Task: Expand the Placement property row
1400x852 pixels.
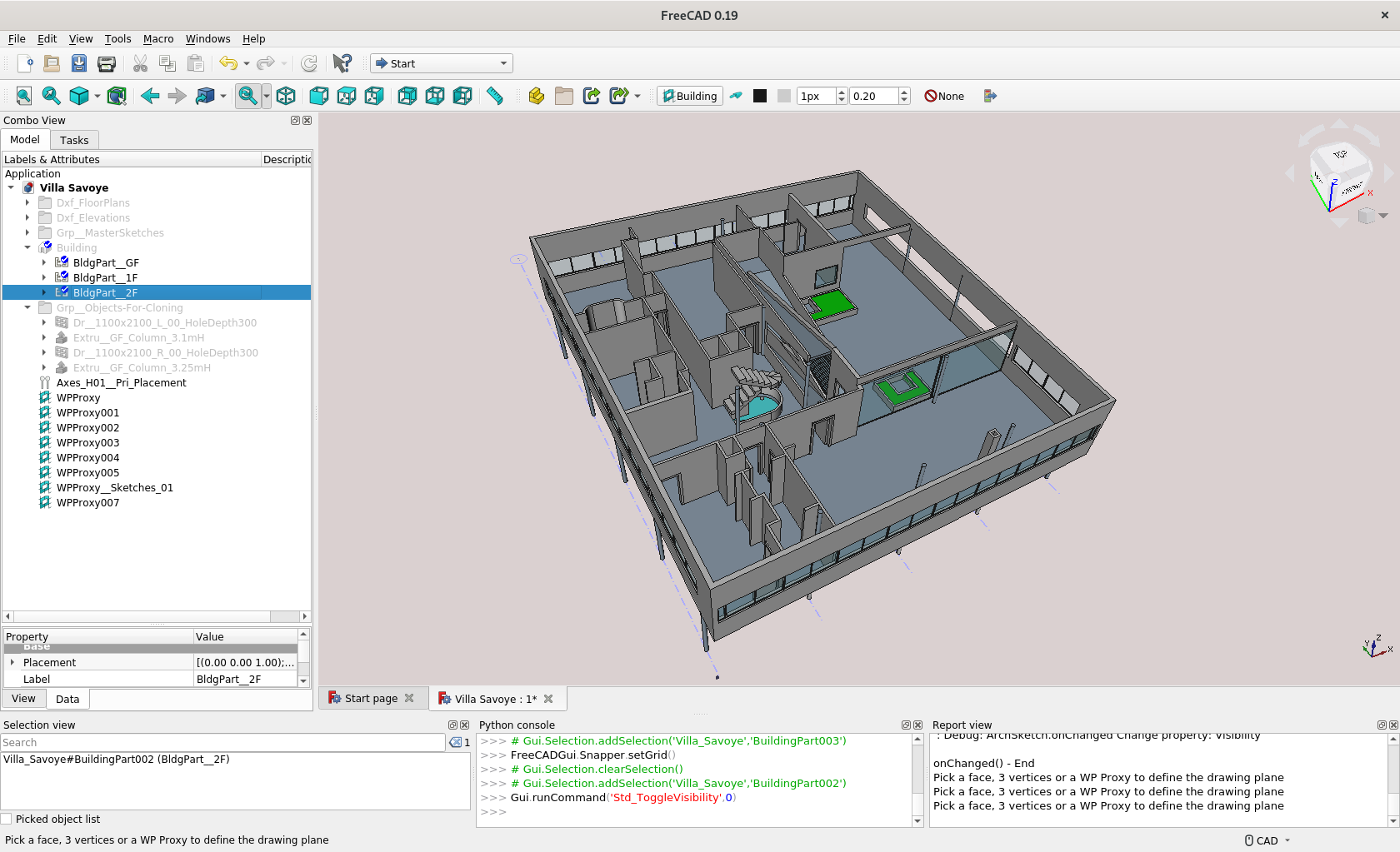Action: tap(12, 662)
